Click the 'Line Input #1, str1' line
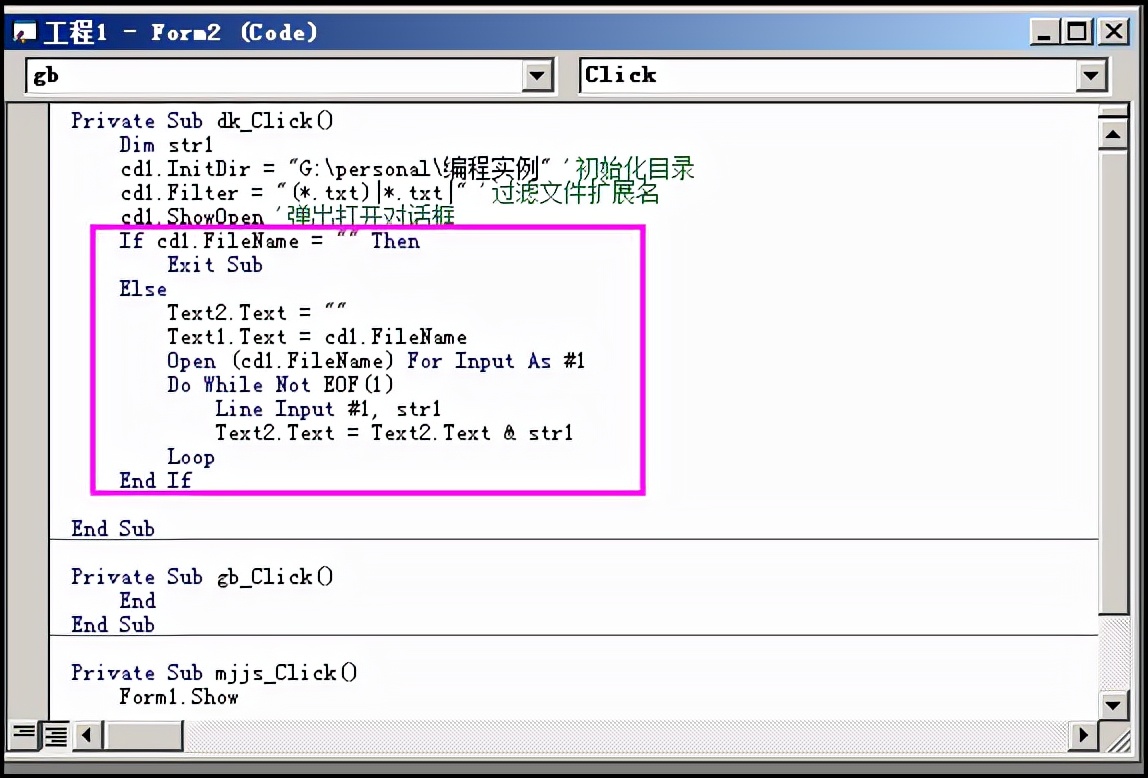1148x778 pixels. coord(328,409)
